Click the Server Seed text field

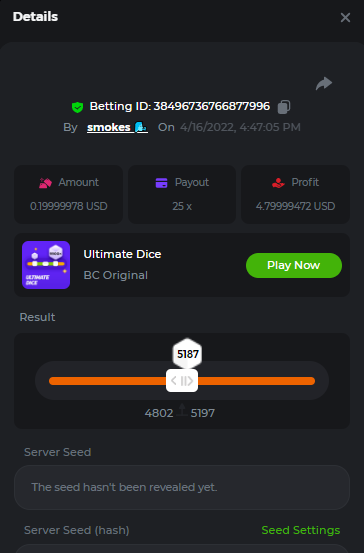tap(182, 487)
